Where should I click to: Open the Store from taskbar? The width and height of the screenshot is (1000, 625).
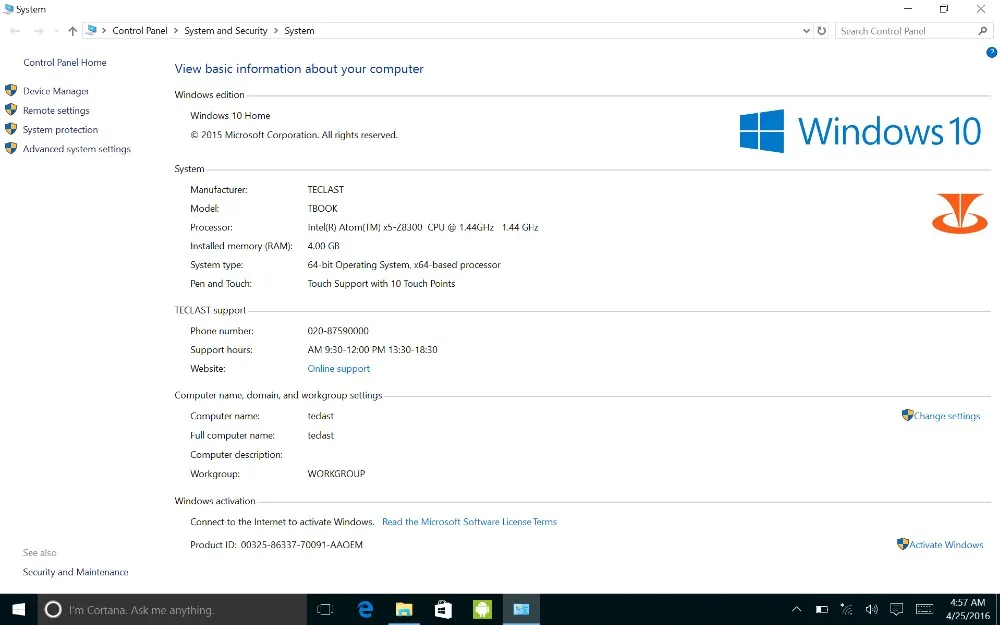pos(443,610)
